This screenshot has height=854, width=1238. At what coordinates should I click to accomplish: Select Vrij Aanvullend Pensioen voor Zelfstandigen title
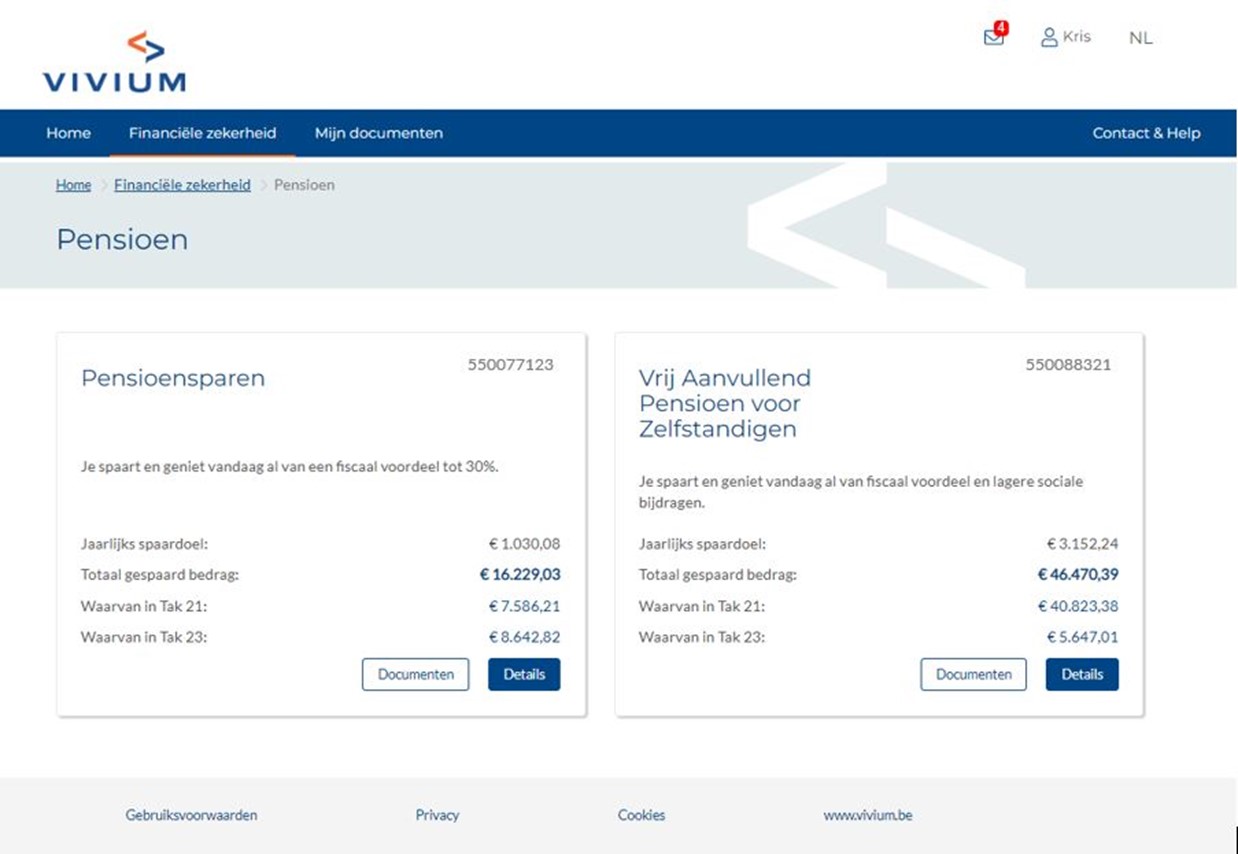(x=725, y=404)
